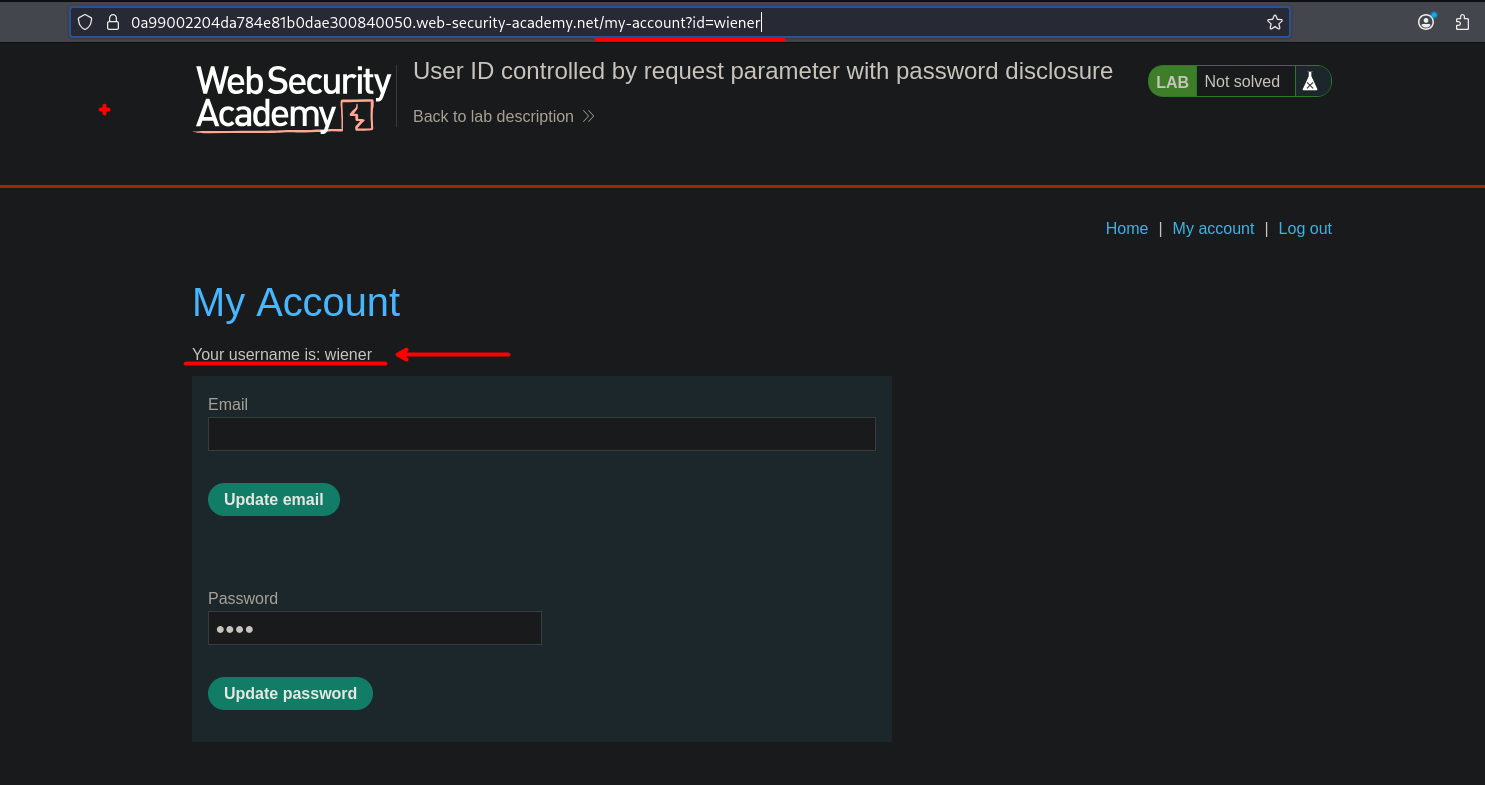Bookmark this page with the star icon

pos(1274,22)
